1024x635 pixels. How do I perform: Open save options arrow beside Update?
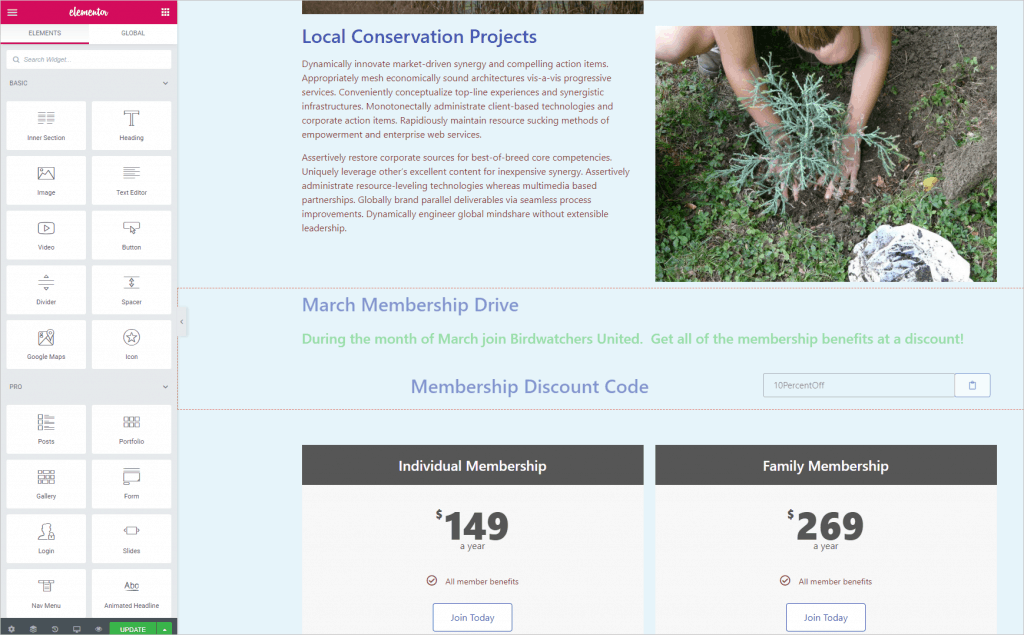[165, 629]
